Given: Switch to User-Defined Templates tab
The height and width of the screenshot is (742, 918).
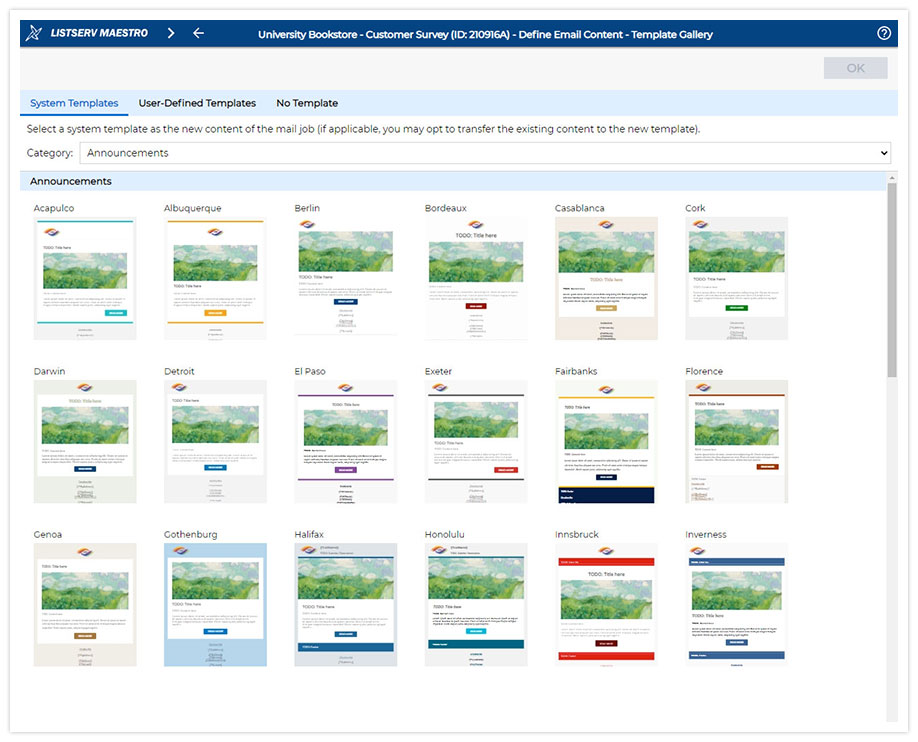Looking at the screenshot, I should 197,103.
